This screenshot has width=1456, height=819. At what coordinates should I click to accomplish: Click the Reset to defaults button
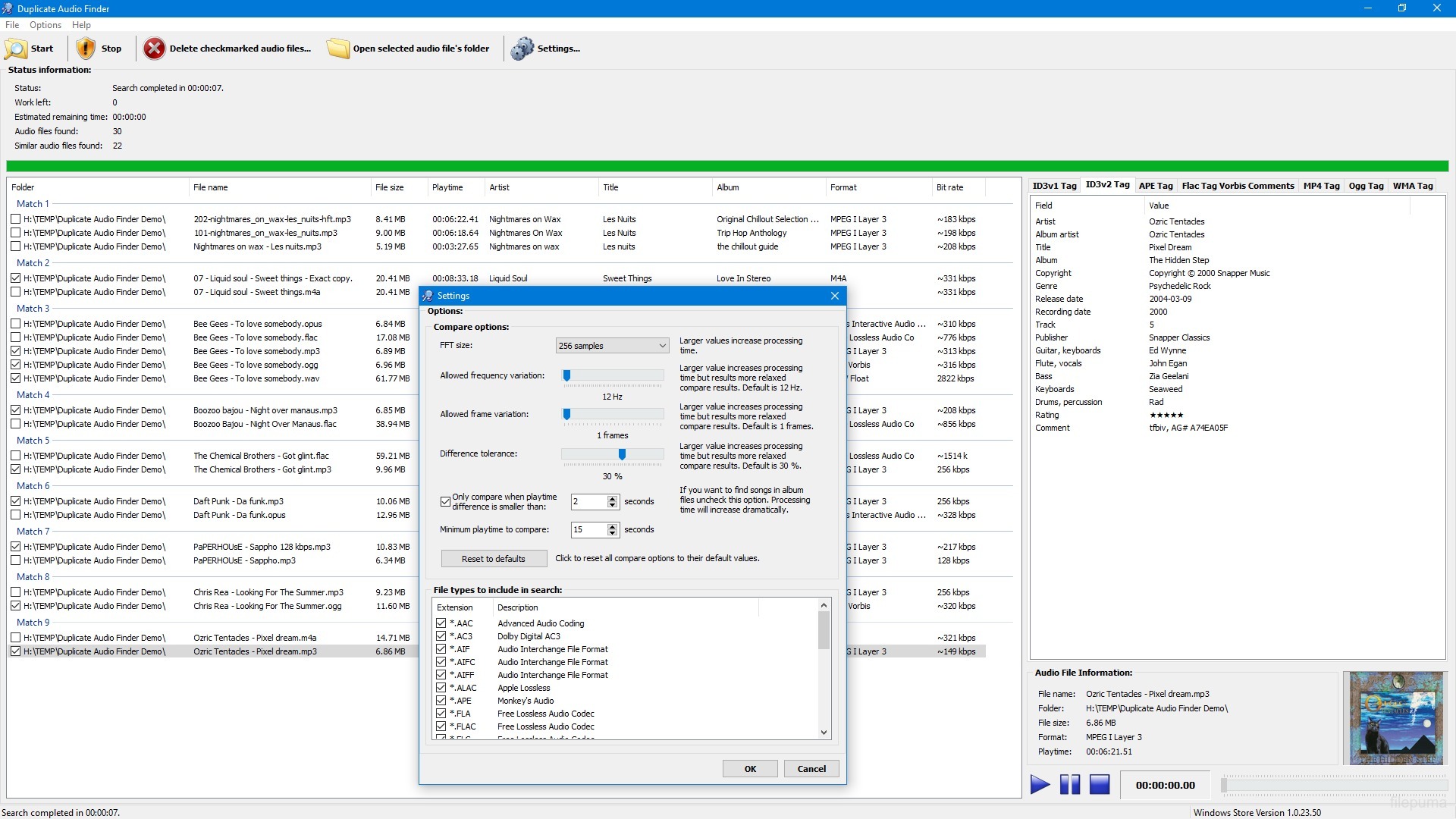pos(494,559)
